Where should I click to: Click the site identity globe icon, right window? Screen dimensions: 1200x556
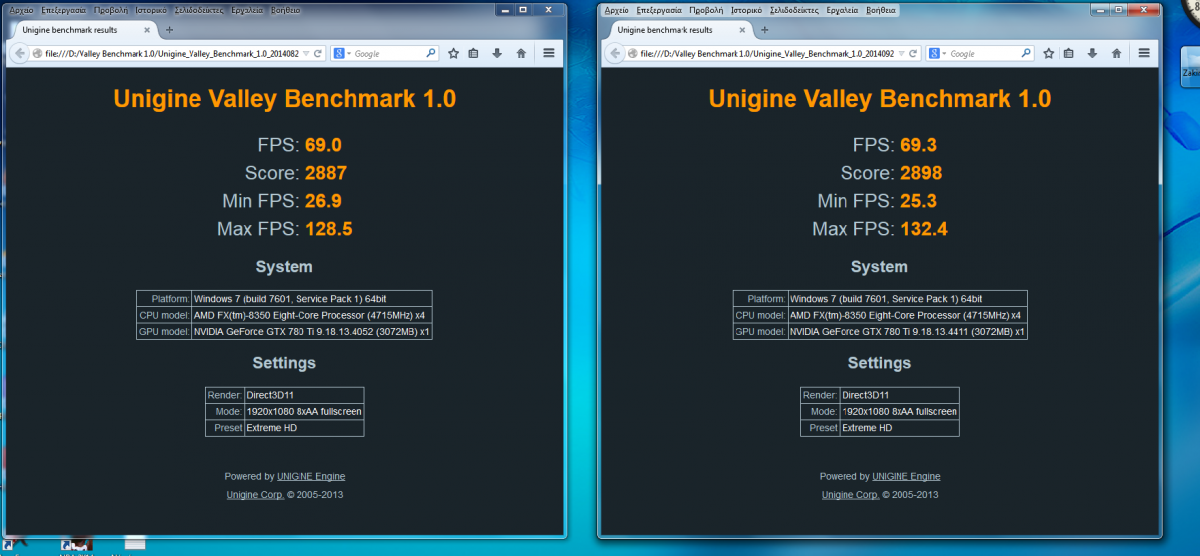(x=633, y=53)
